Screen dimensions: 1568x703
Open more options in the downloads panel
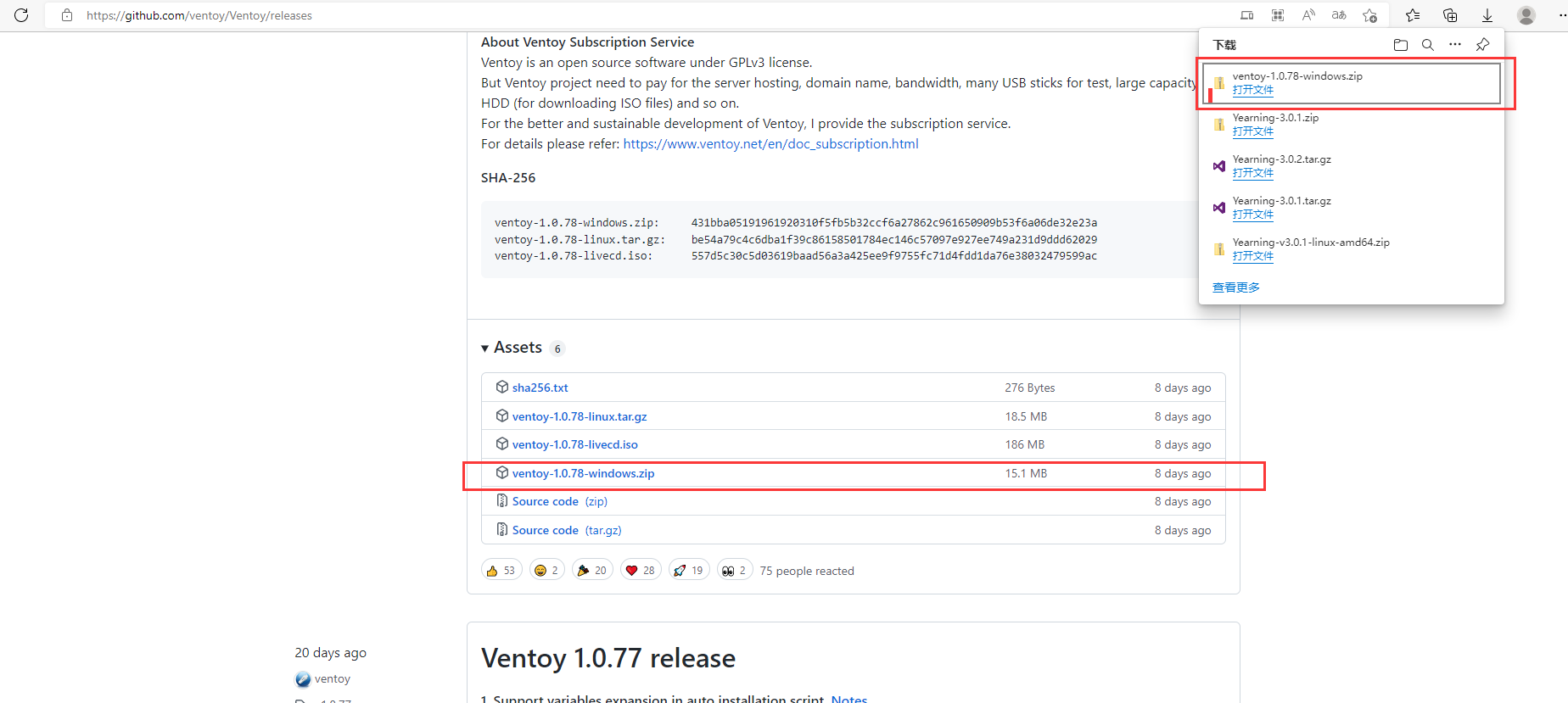(1455, 45)
